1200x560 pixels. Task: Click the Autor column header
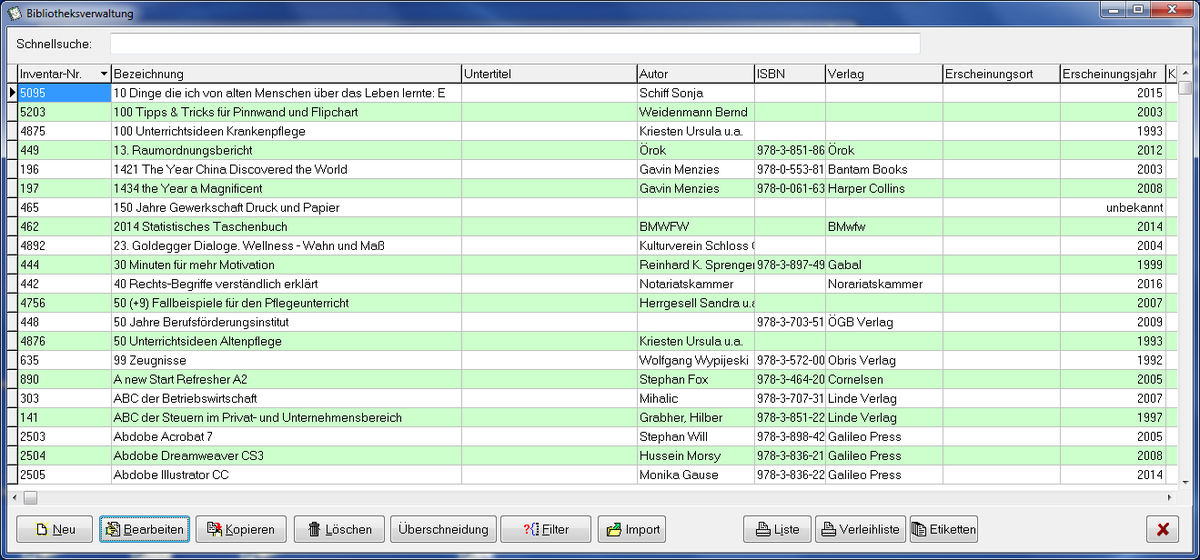(696, 74)
